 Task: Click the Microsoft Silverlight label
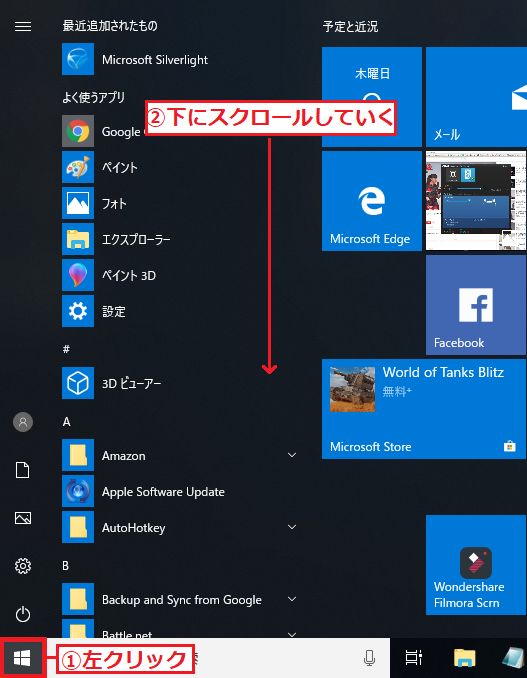tap(155, 60)
